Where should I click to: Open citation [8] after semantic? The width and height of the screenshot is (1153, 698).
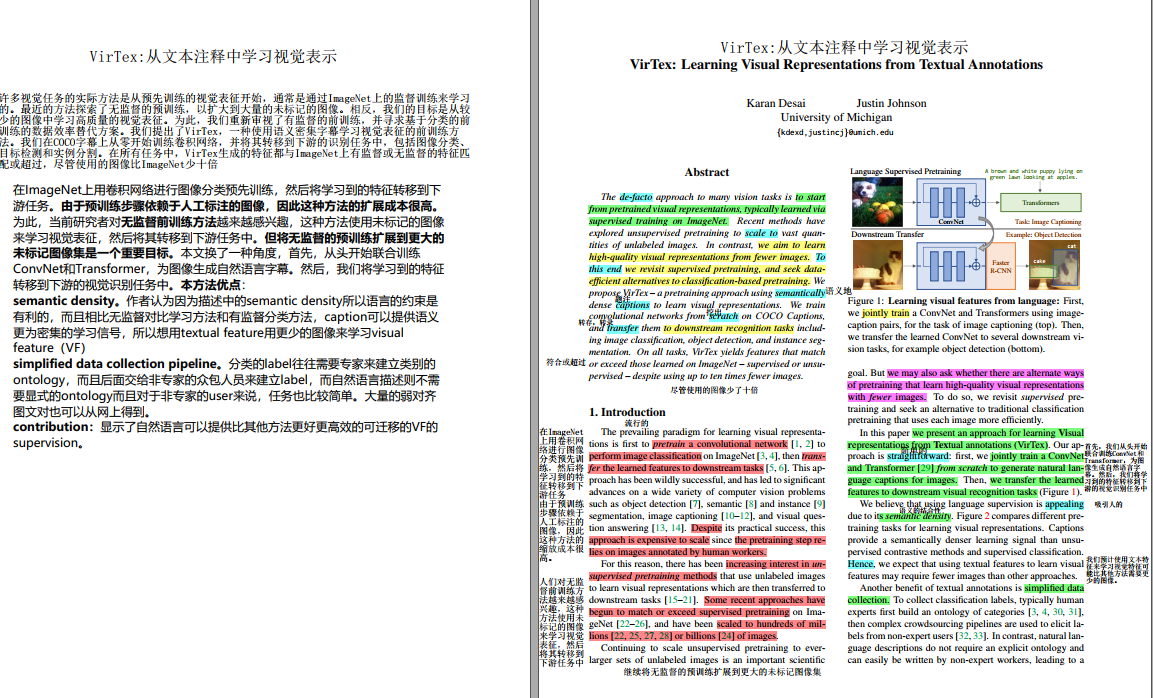(751, 504)
